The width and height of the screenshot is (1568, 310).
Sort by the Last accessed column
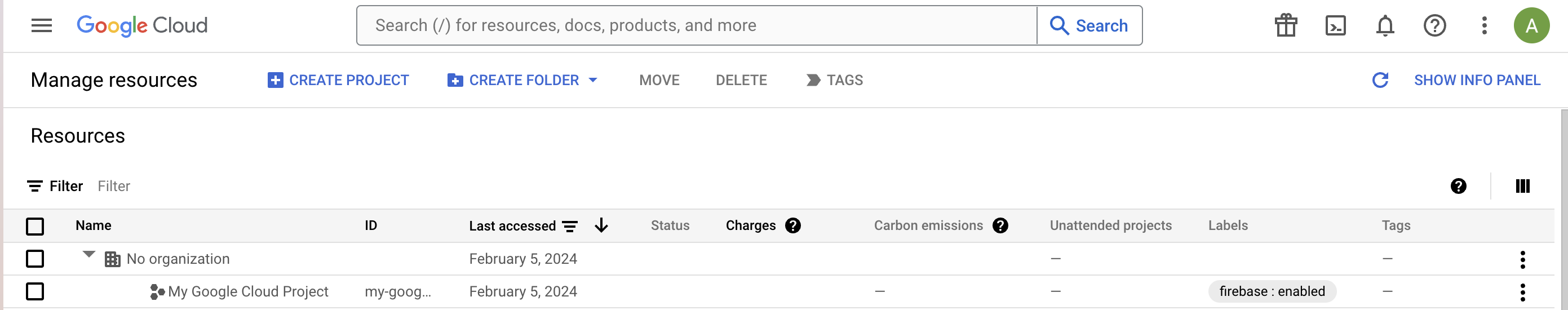512,226
